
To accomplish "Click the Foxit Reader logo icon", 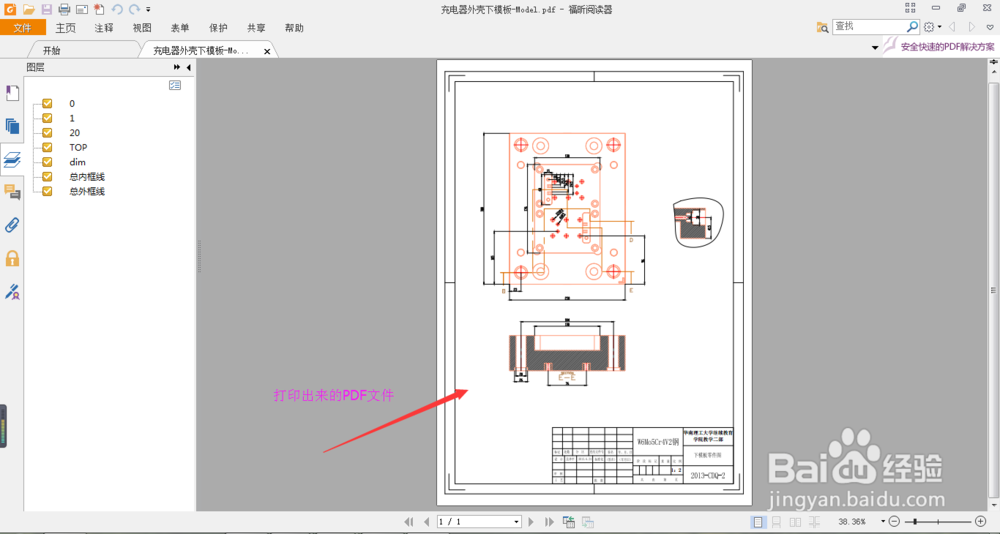I will (x=9, y=9).
